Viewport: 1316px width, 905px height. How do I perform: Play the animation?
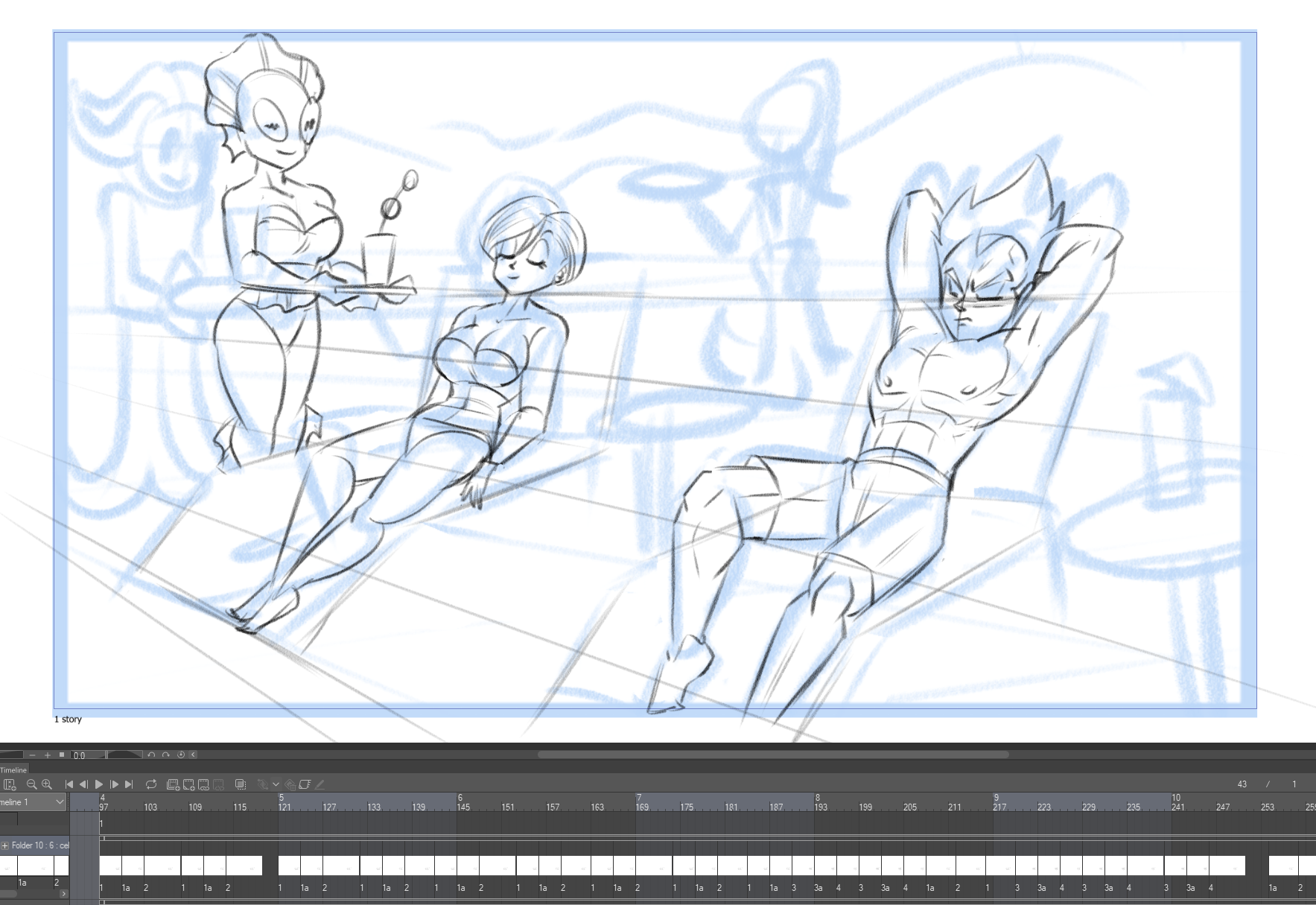[x=99, y=784]
